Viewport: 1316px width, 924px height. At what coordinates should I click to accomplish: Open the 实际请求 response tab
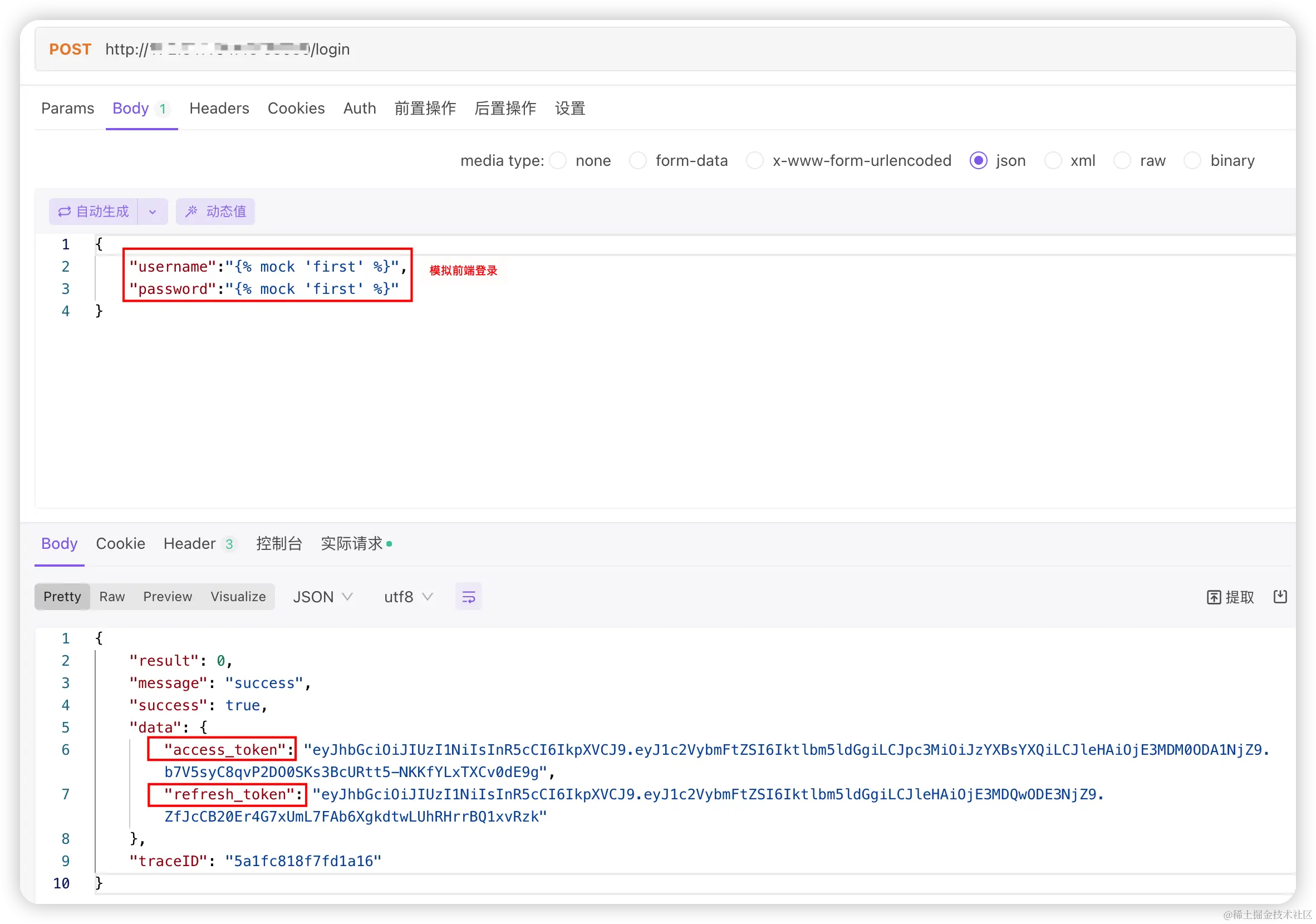(351, 543)
